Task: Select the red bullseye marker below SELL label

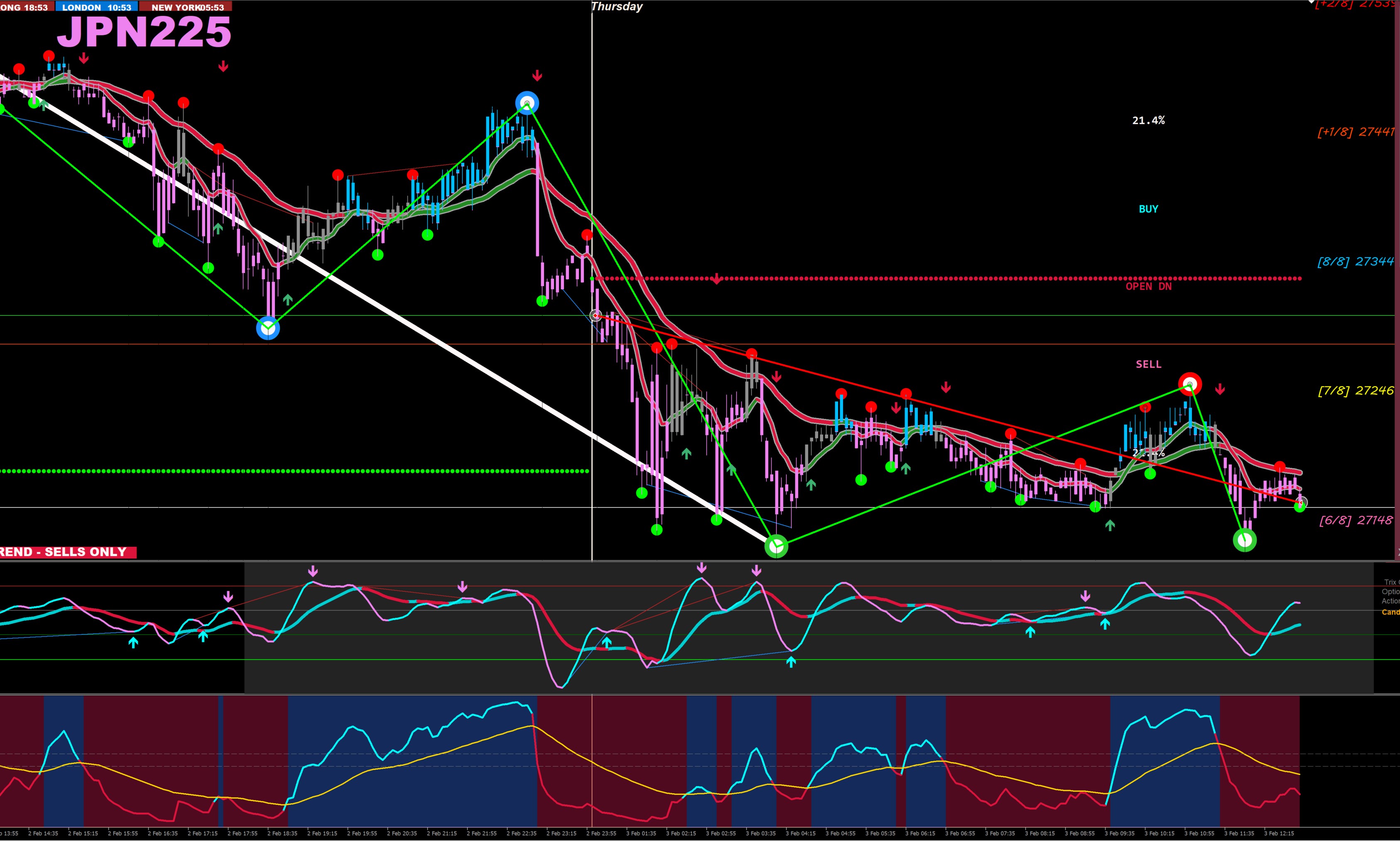Action: tap(1189, 385)
